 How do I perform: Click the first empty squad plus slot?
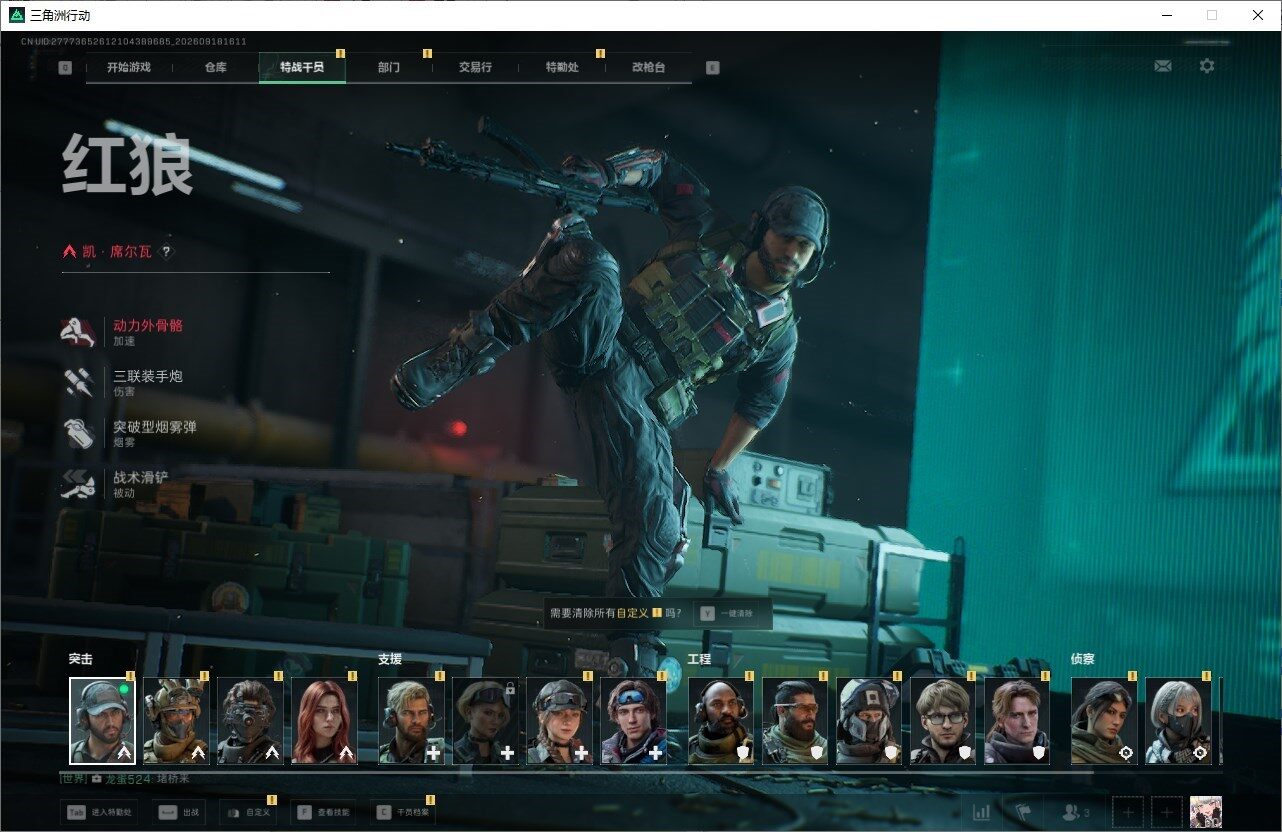click(x=1128, y=812)
